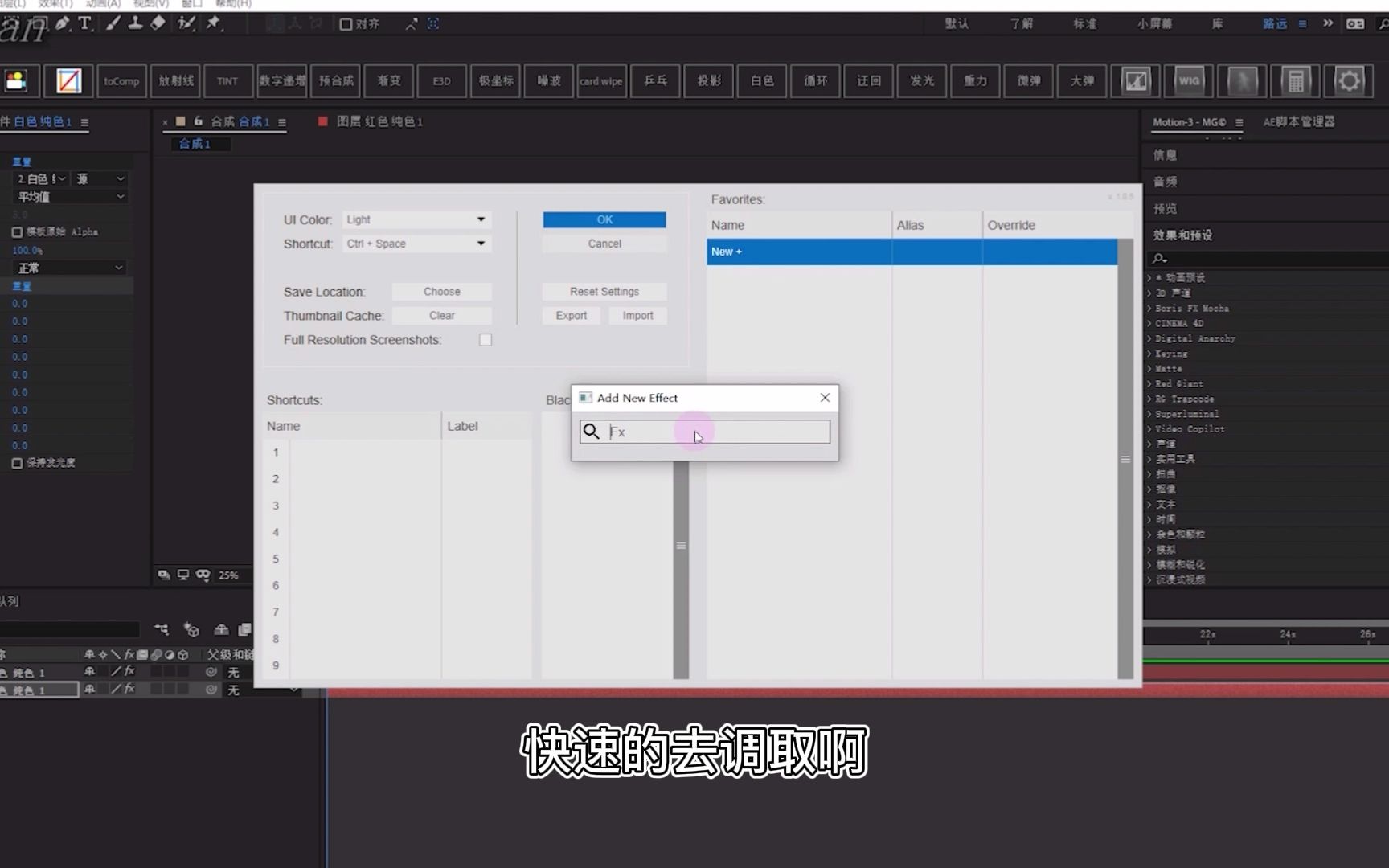This screenshot has height=868, width=1389.
Task: Open the 源 dropdown
Action: 100,179
